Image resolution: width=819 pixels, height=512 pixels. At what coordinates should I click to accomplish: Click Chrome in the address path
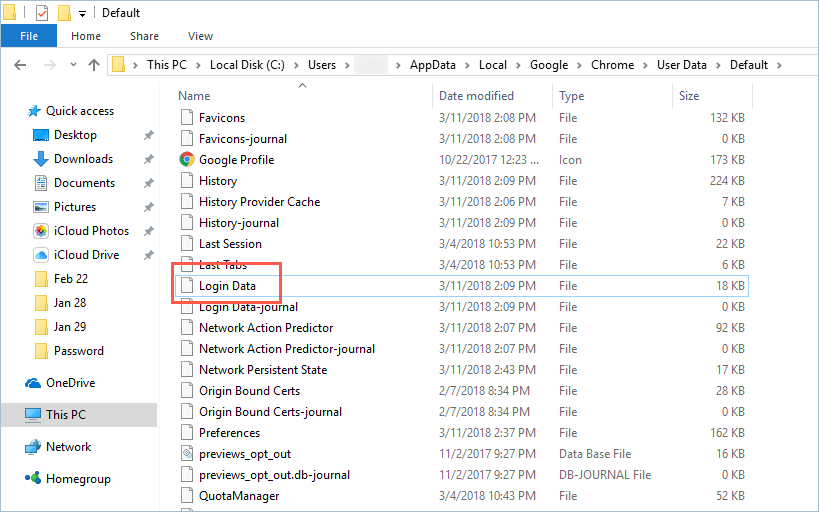(612, 65)
